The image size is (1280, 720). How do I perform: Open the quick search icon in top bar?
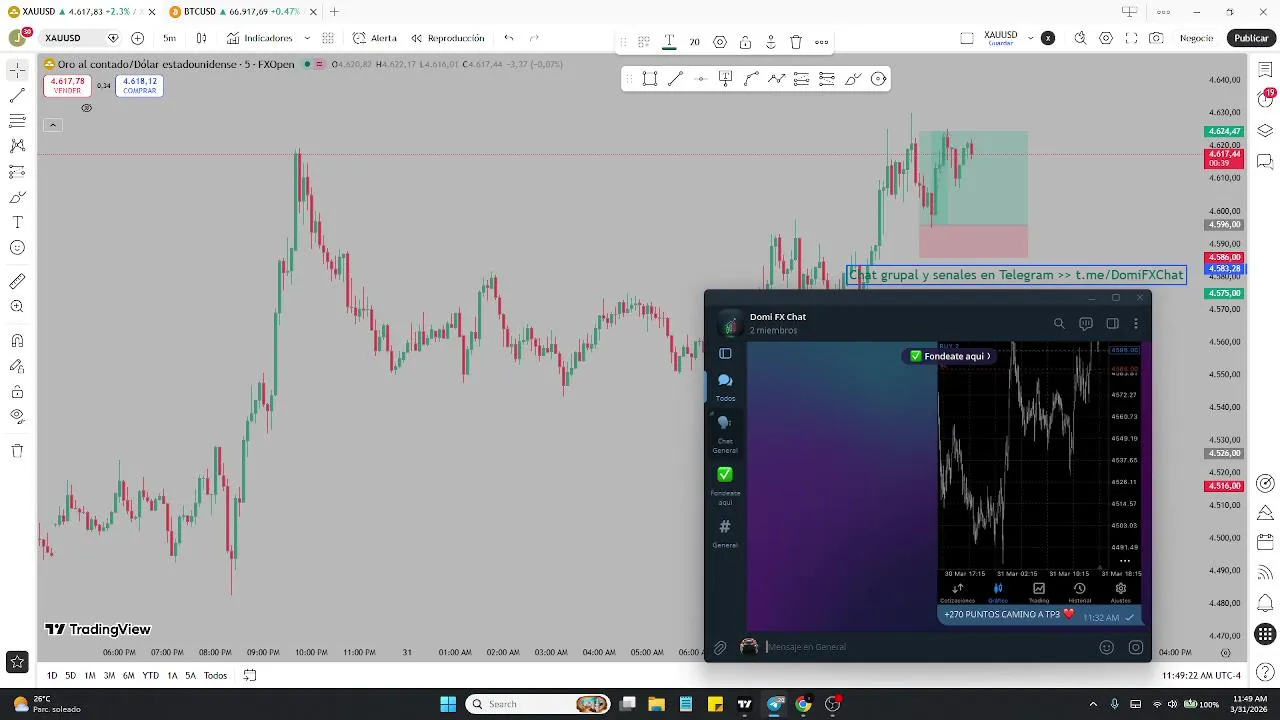(x=1081, y=38)
